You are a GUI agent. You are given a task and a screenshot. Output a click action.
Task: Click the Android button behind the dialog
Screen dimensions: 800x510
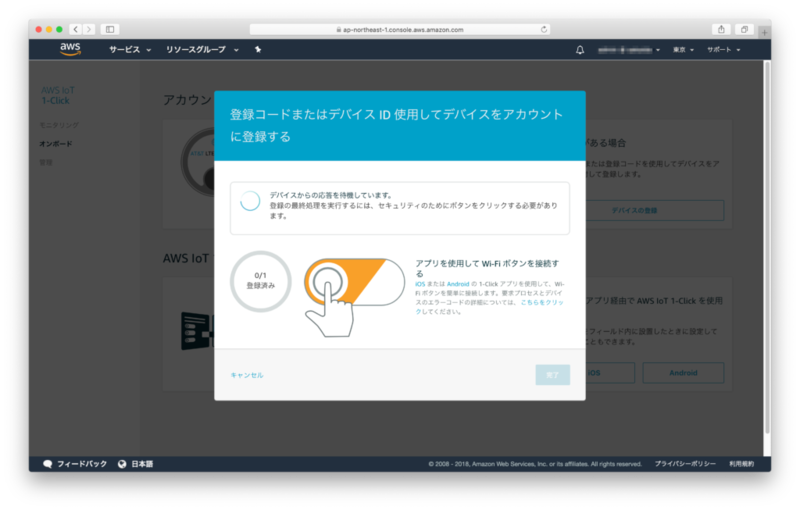[x=683, y=373]
